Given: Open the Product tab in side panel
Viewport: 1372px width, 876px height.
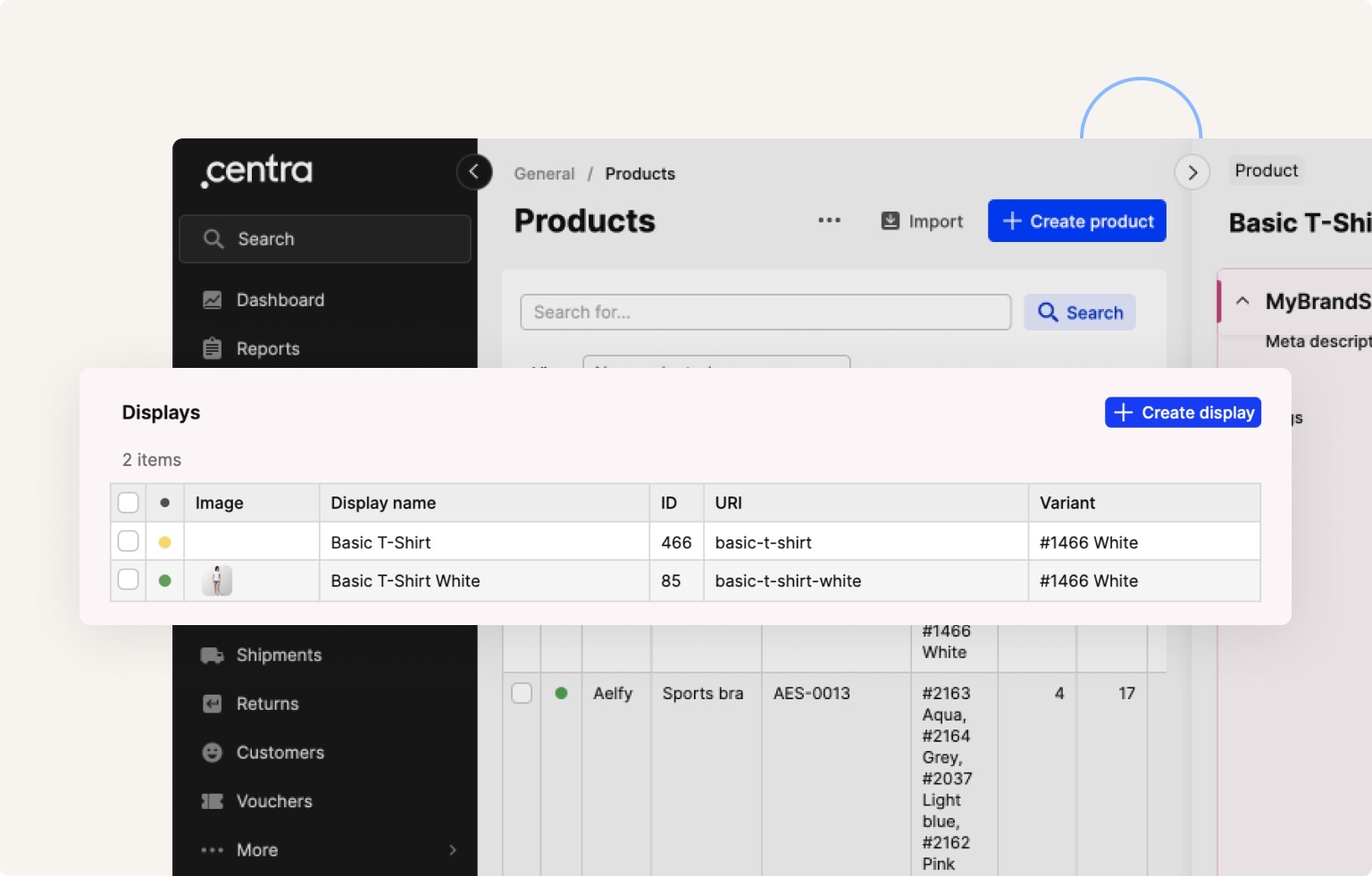Looking at the screenshot, I should (x=1266, y=171).
